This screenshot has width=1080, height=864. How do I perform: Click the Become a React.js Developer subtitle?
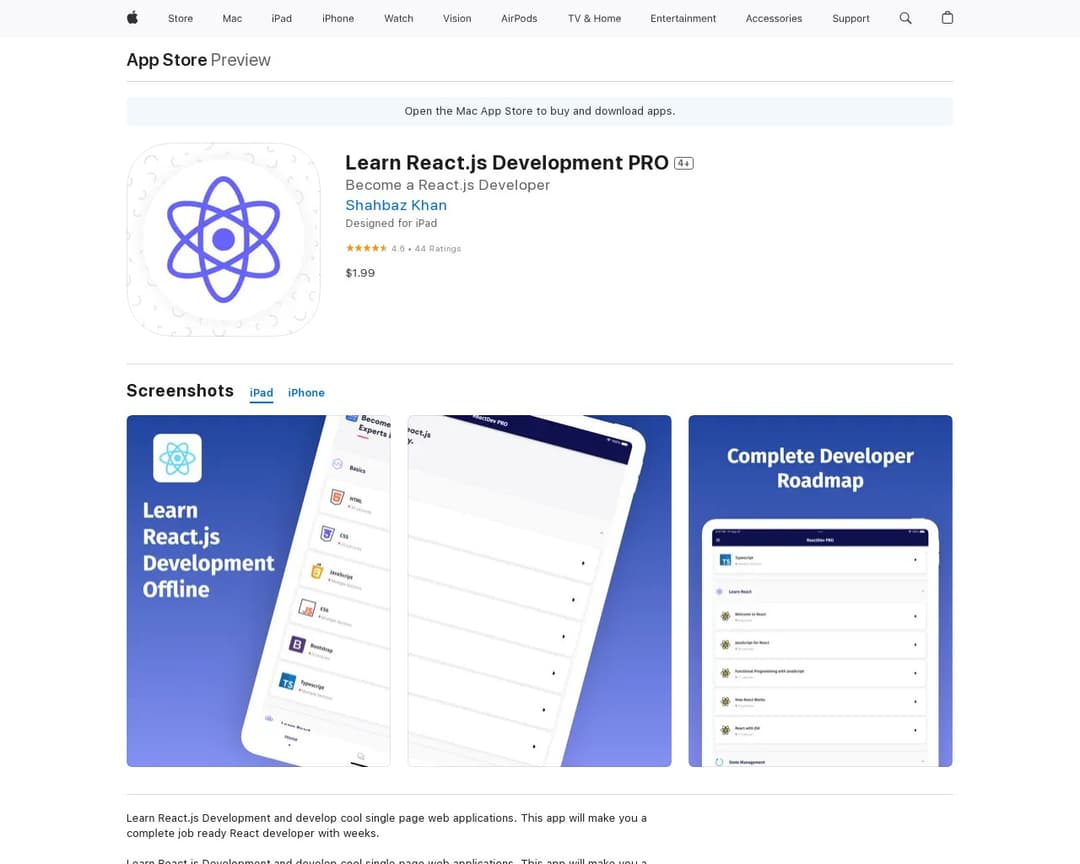click(x=448, y=185)
